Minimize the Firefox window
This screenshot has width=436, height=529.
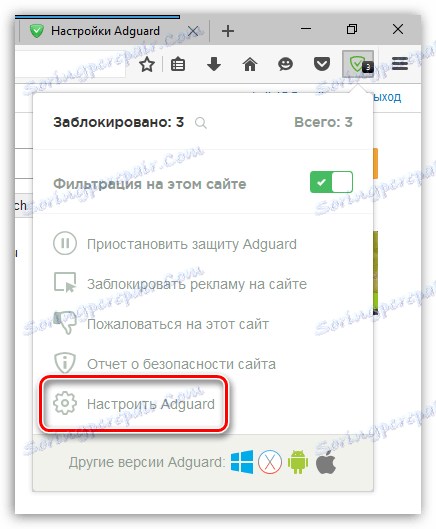306,29
